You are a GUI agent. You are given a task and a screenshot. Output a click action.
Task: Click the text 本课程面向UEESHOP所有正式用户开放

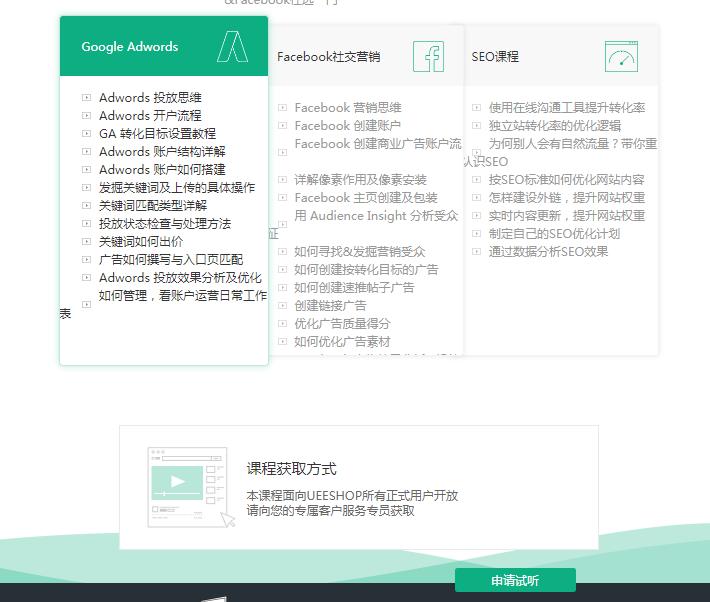(x=352, y=496)
